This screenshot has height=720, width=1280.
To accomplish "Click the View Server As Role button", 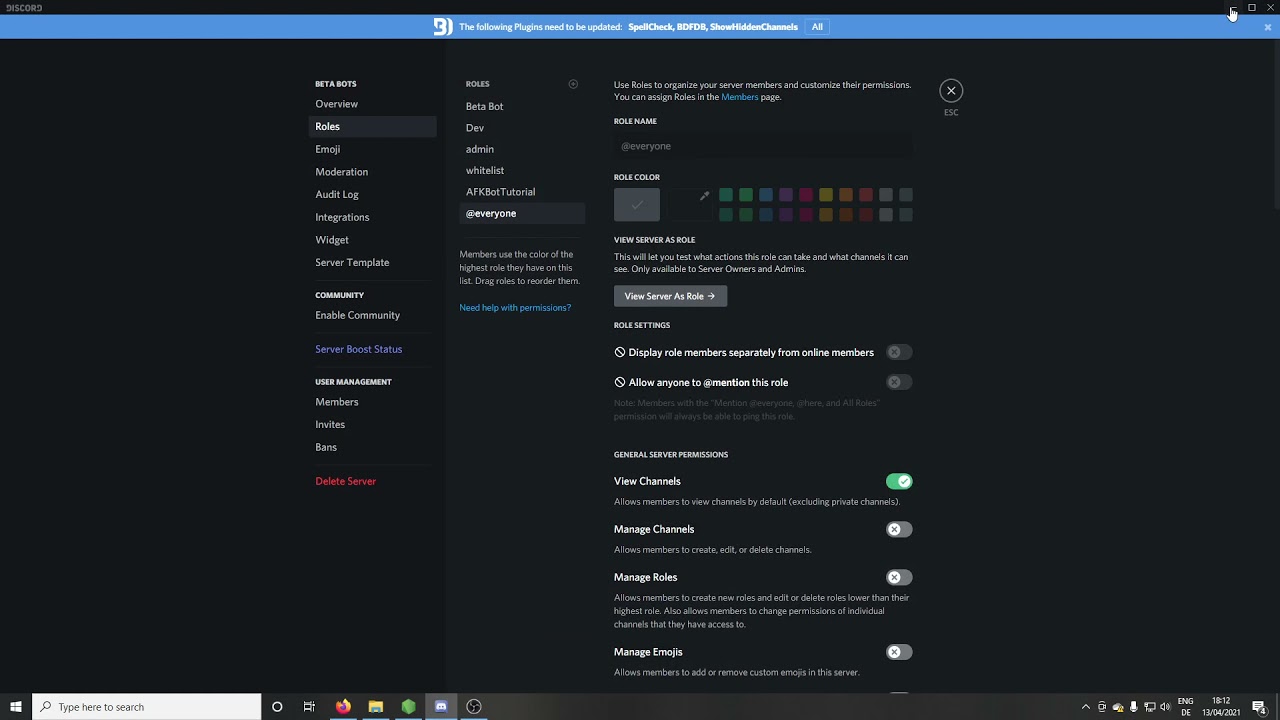I will [x=670, y=296].
